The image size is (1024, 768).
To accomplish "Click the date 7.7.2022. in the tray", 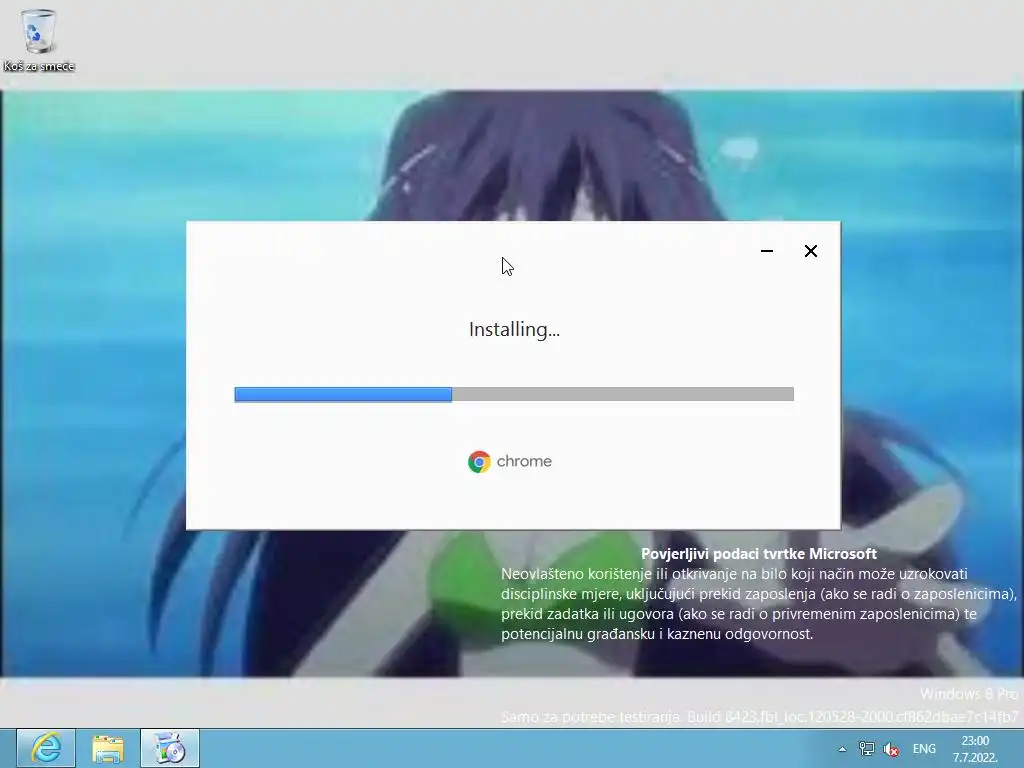I will click(975, 758).
